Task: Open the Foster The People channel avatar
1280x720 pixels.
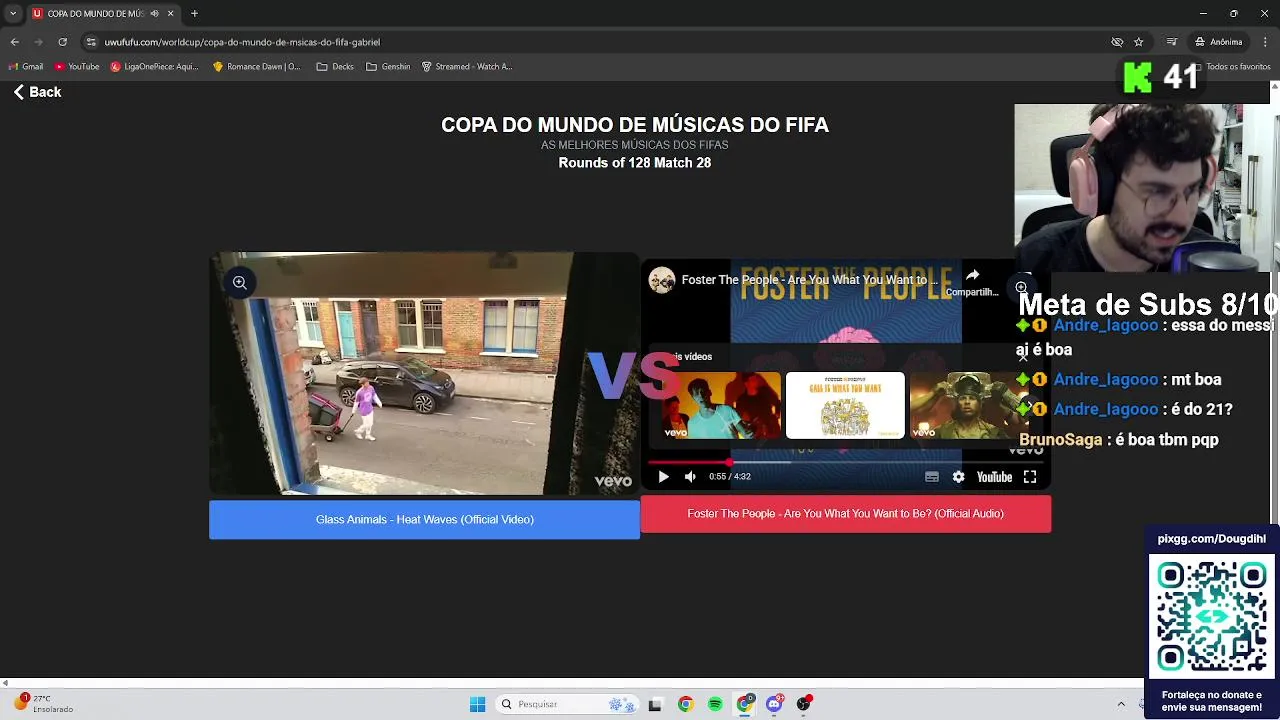Action: [x=662, y=280]
